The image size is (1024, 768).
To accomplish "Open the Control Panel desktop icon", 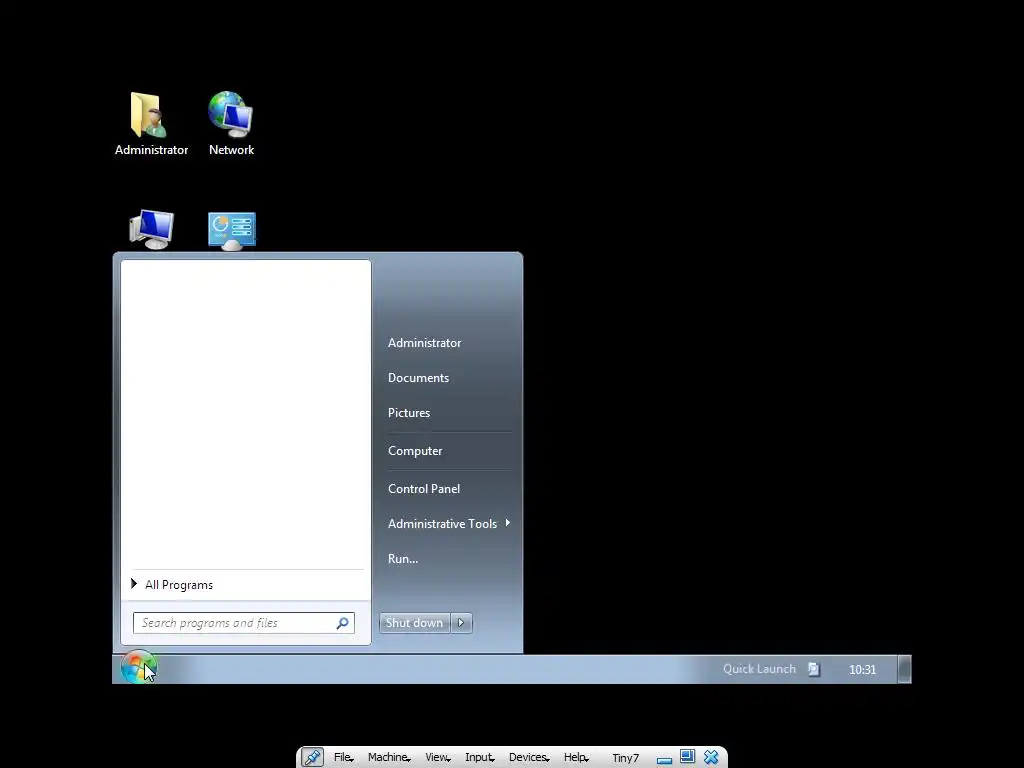I will pos(232,231).
